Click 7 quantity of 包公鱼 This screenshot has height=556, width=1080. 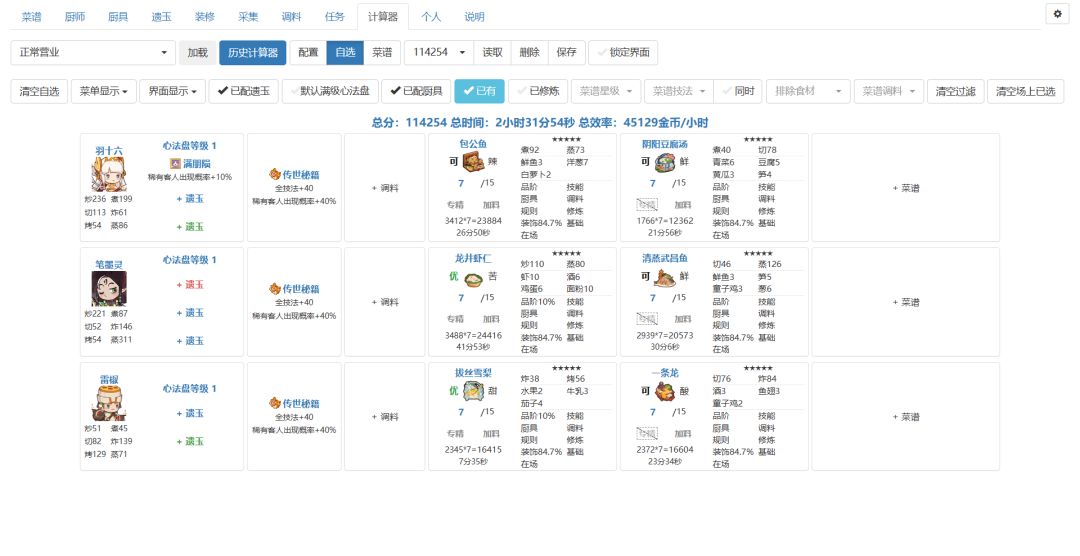[x=461, y=183]
